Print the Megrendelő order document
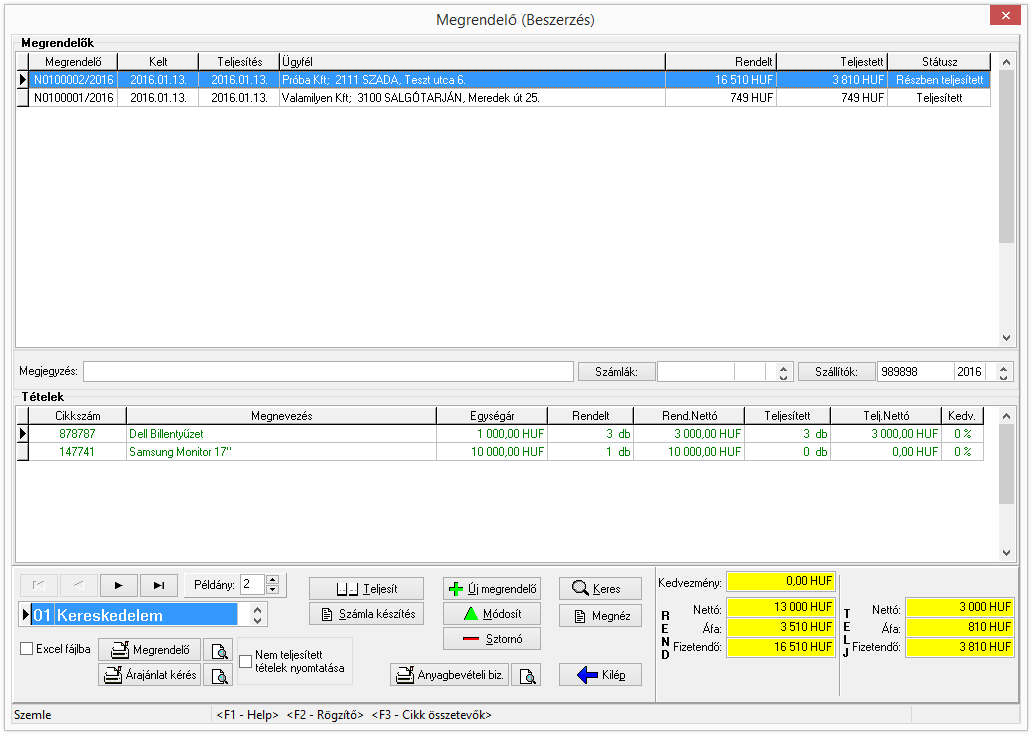The height and width of the screenshot is (736, 1036). (150, 650)
